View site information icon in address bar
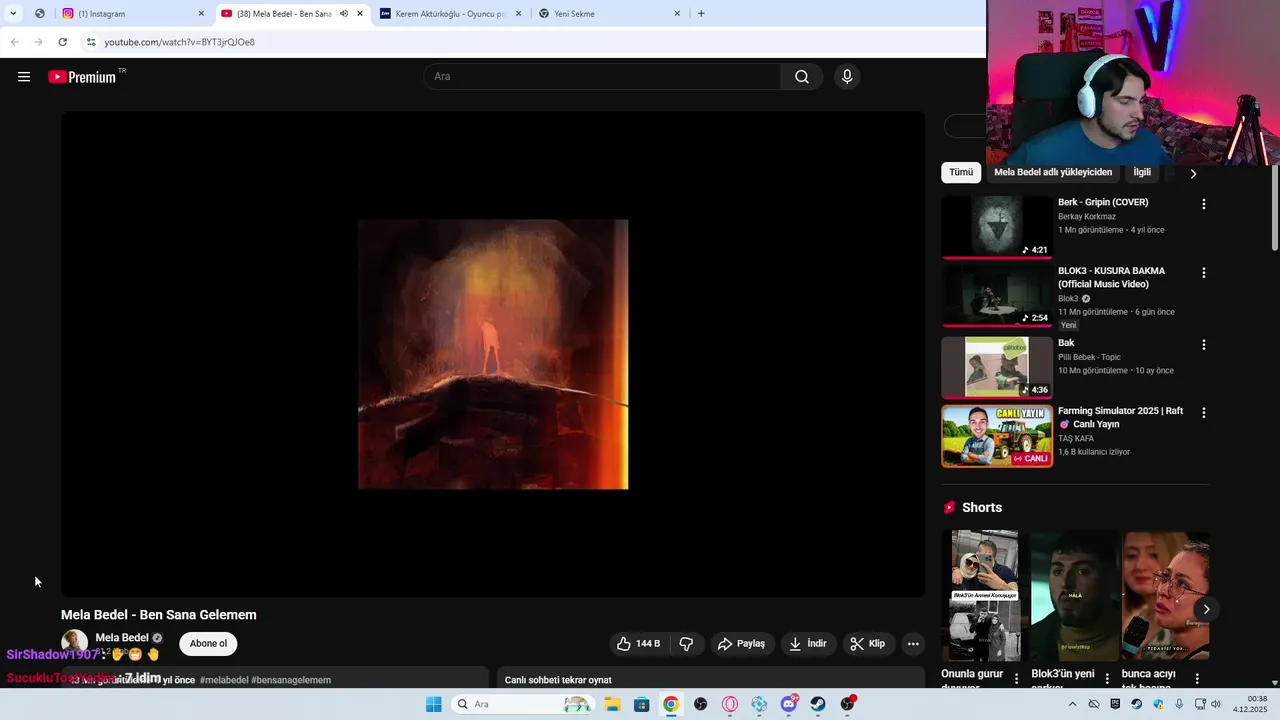 (x=91, y=42)
